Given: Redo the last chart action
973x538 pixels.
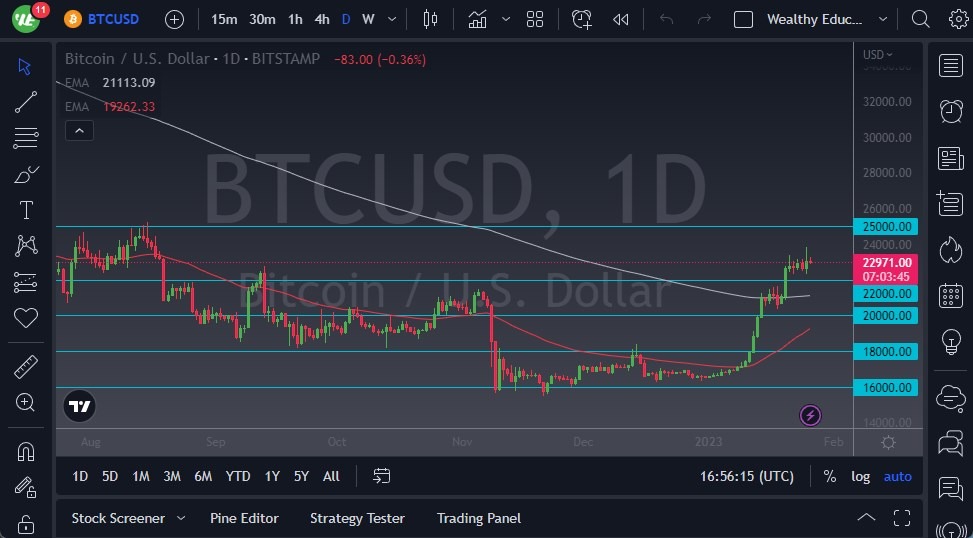Looking at the screenshot, I should 704,19.
